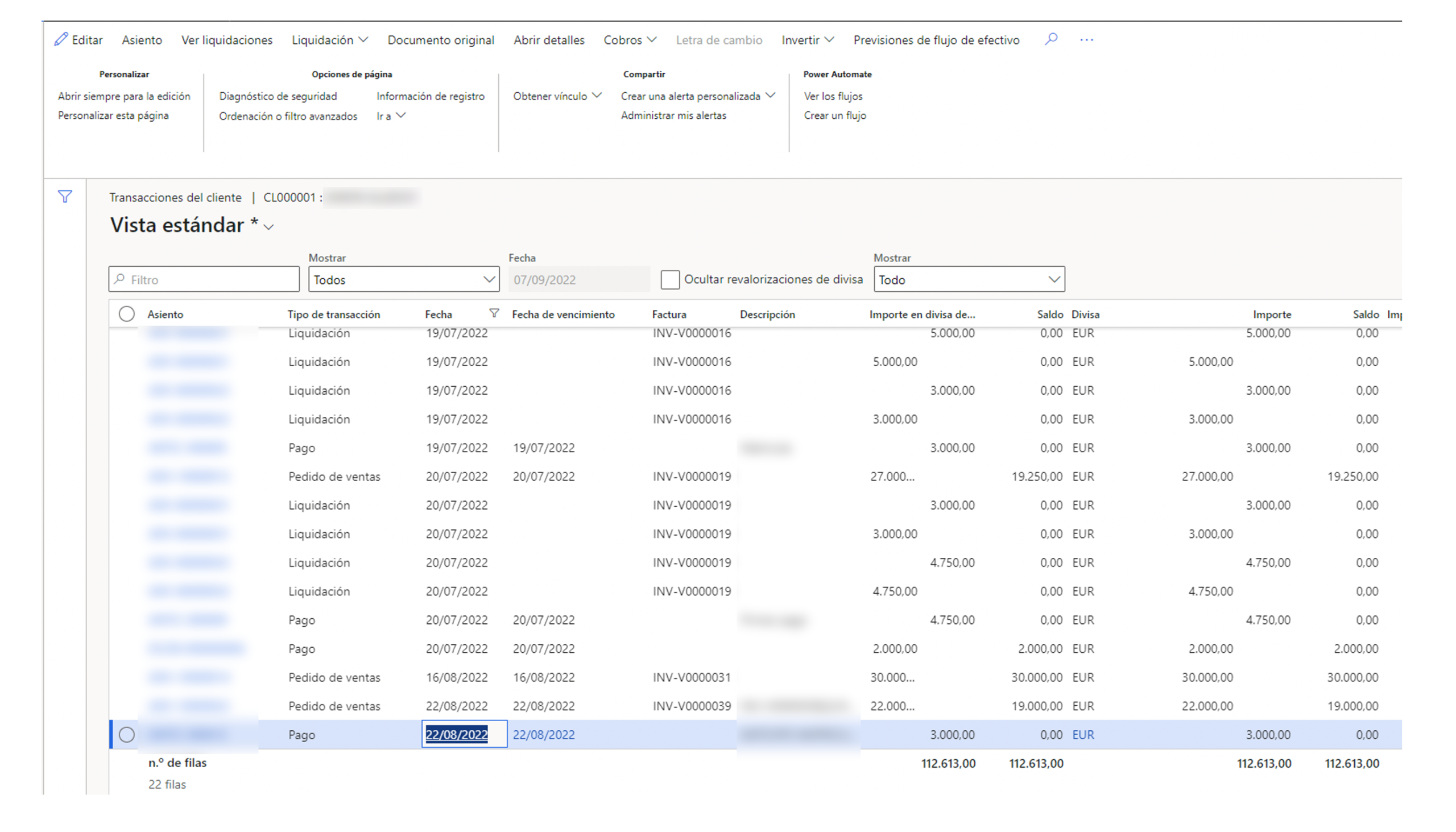This screenshot has width=1456, height=832.
Task: Click Información de registro
Action: tap(431, 96)
